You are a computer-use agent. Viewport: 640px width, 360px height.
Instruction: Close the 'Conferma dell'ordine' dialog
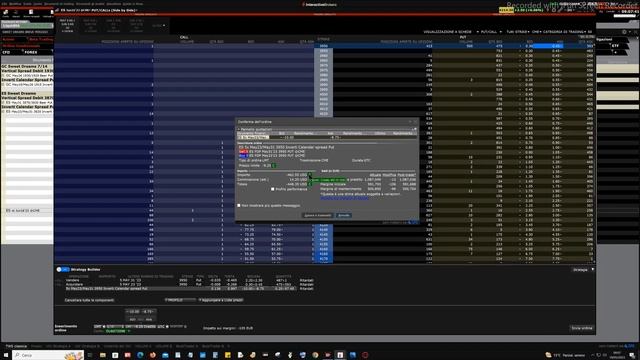click(x=416, y=122)
